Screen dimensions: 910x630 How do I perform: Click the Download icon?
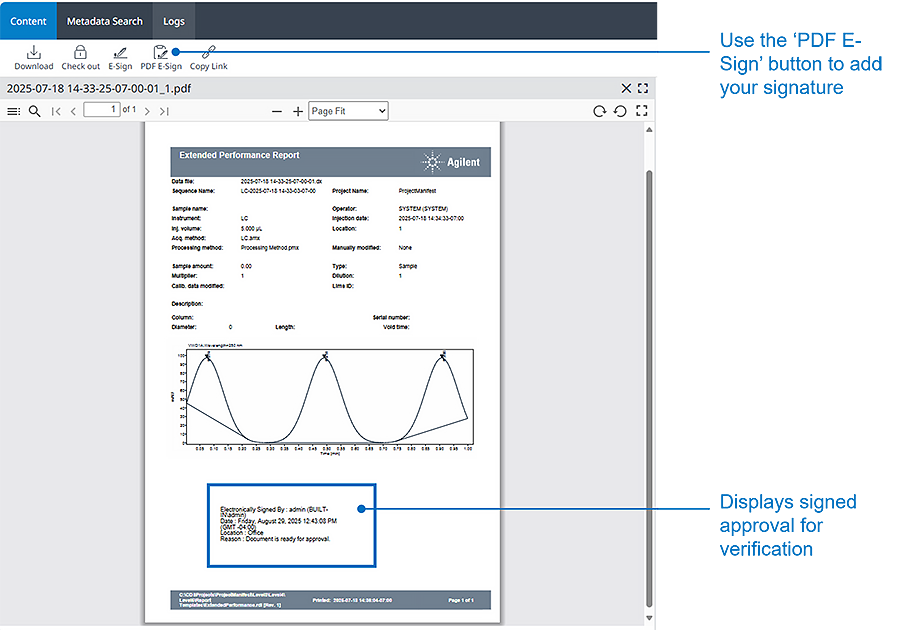pyautogui.click(x=33, y=53)
